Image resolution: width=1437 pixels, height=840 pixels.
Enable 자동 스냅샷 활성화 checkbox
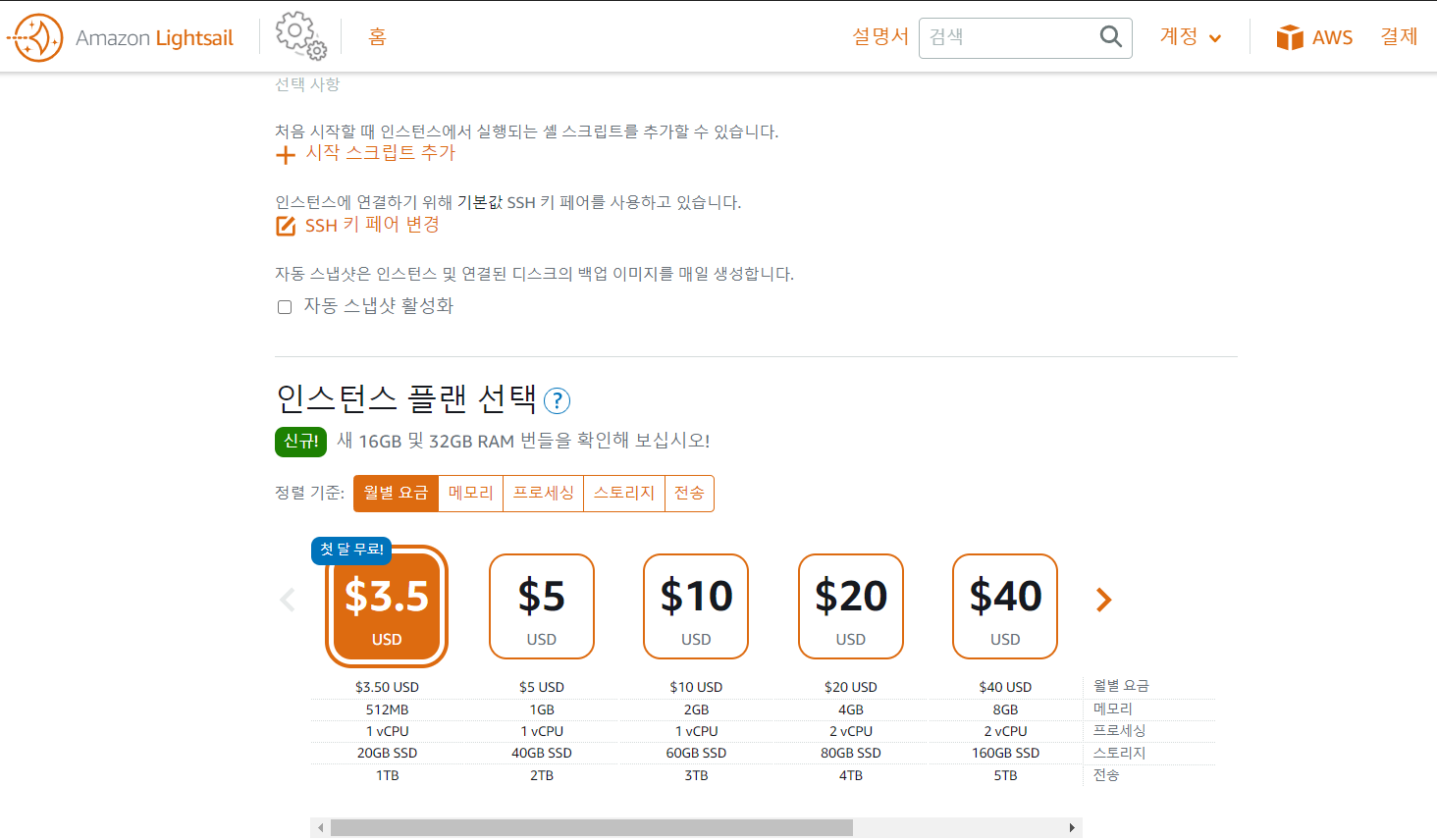pos(285,307)
